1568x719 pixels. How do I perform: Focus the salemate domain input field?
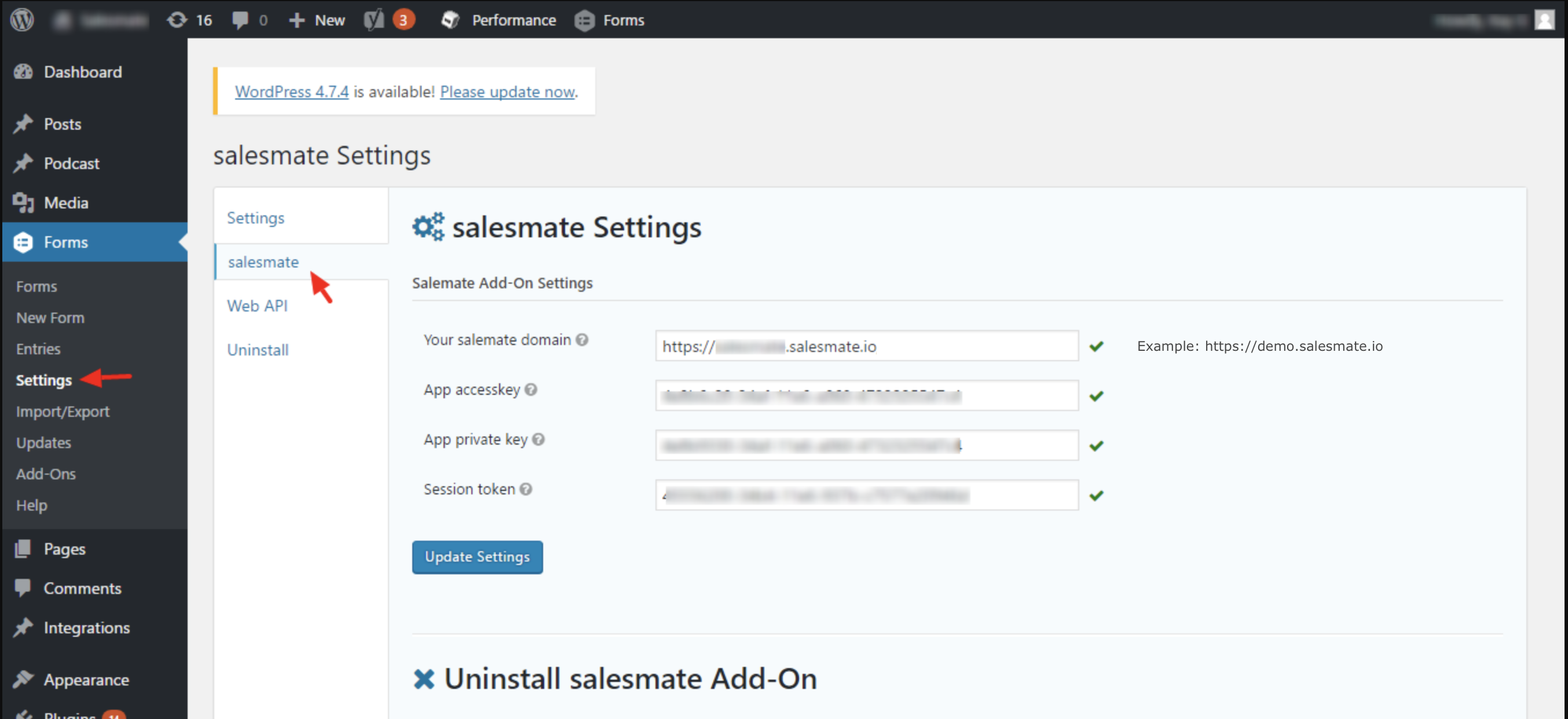point(867,346)
